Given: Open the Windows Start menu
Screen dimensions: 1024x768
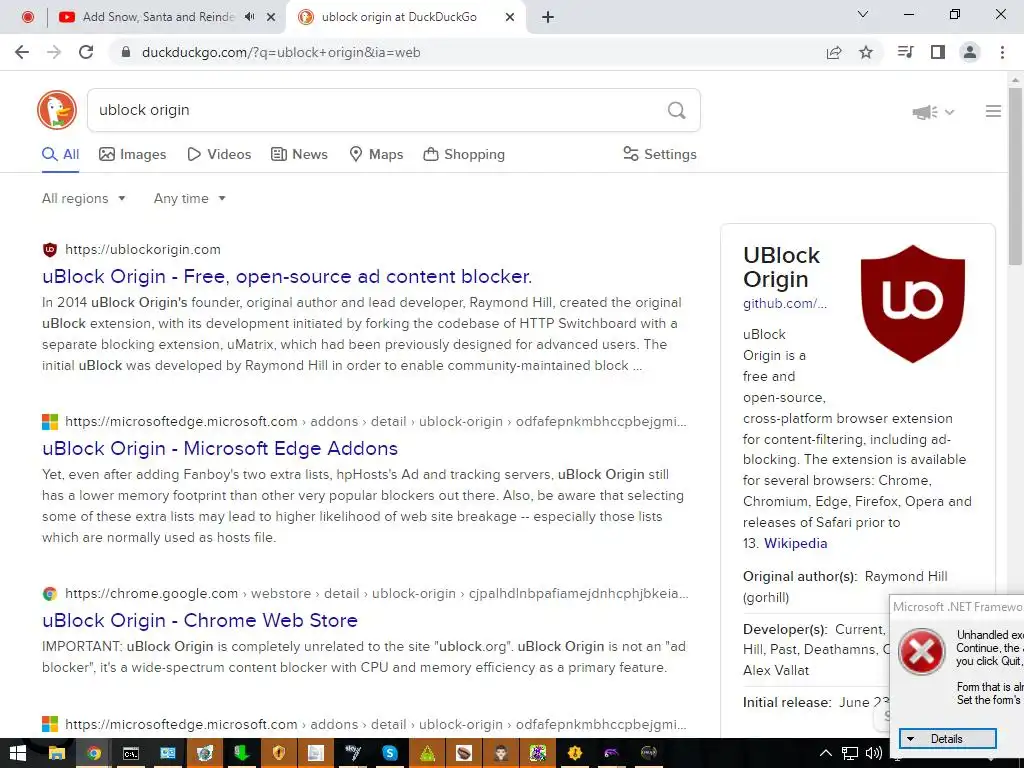Looking at the screenshot, I should coord(18,753).
